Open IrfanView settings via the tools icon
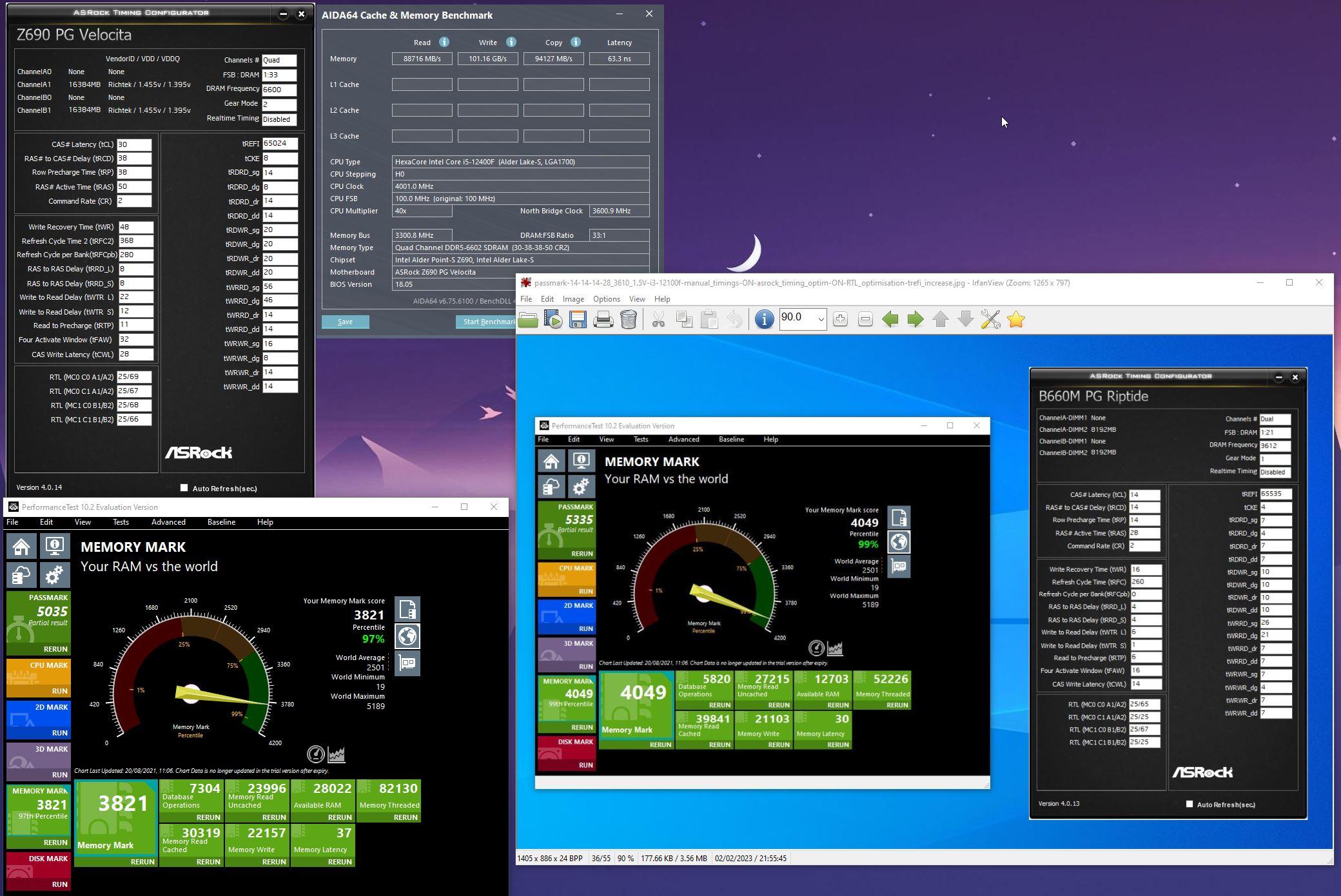Image resolution: width=1341 pixels, height=896 pixels. pyautogui.click(x=991, y=319)
